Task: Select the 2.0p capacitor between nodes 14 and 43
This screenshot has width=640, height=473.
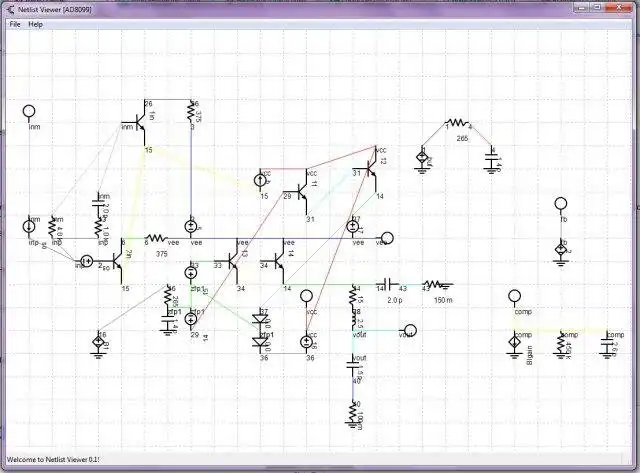Action: 387,284
